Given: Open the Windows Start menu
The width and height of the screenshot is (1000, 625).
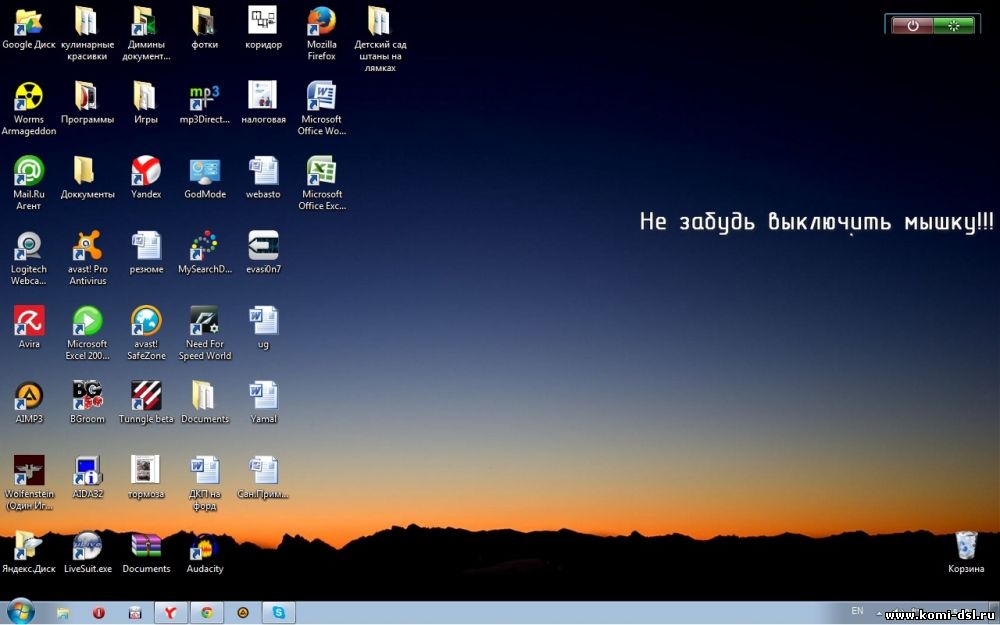Looking at the screenshot, I should (x=20, y=612).
